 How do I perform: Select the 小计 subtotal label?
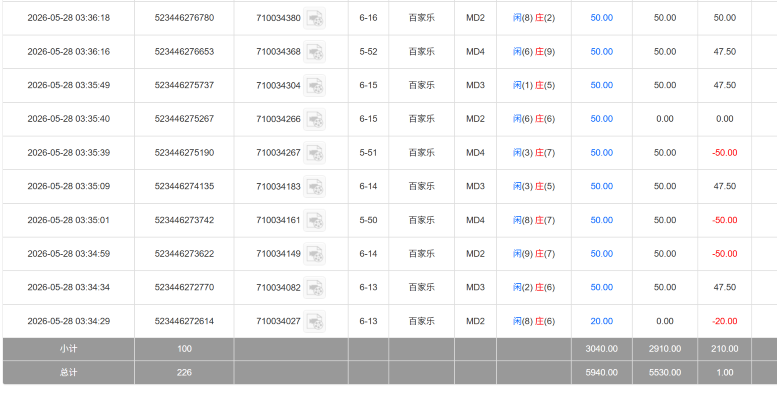click(68, 349)
